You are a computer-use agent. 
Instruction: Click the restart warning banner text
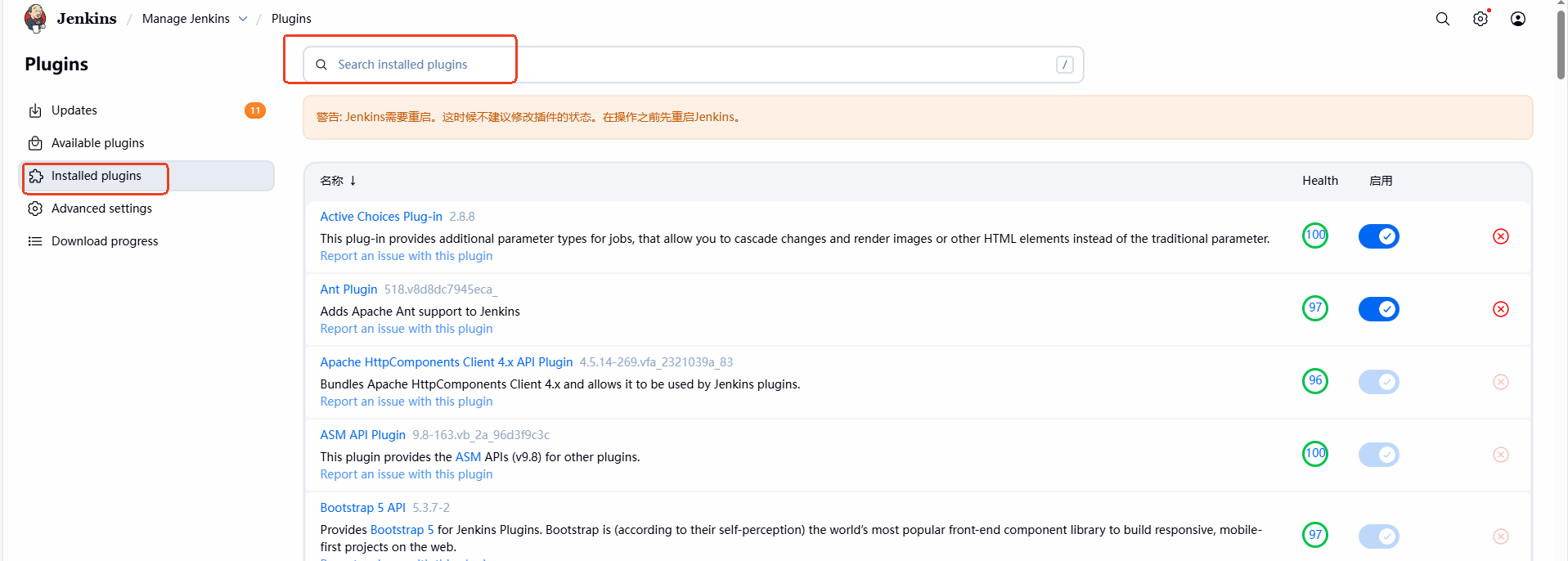(530, 117)
